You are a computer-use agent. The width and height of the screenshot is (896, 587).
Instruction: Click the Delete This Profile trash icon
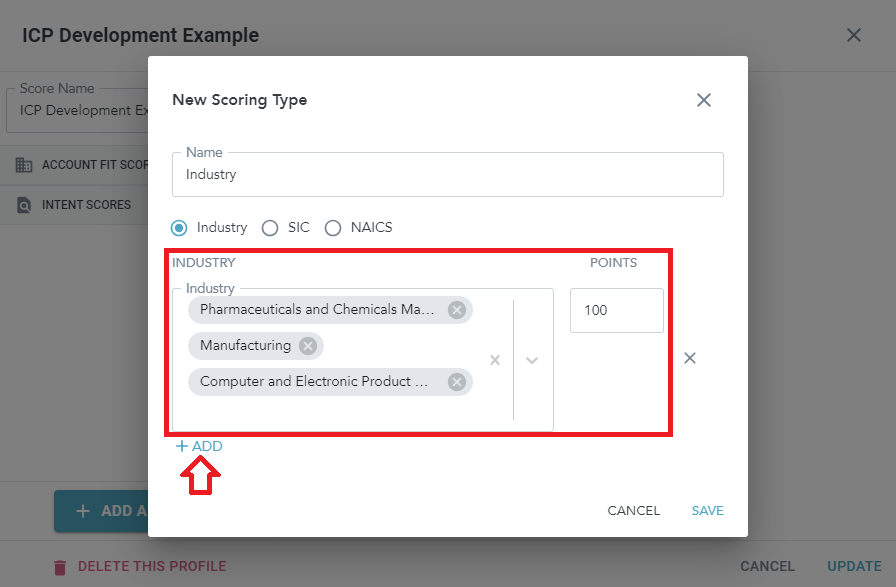pos(60,567)
